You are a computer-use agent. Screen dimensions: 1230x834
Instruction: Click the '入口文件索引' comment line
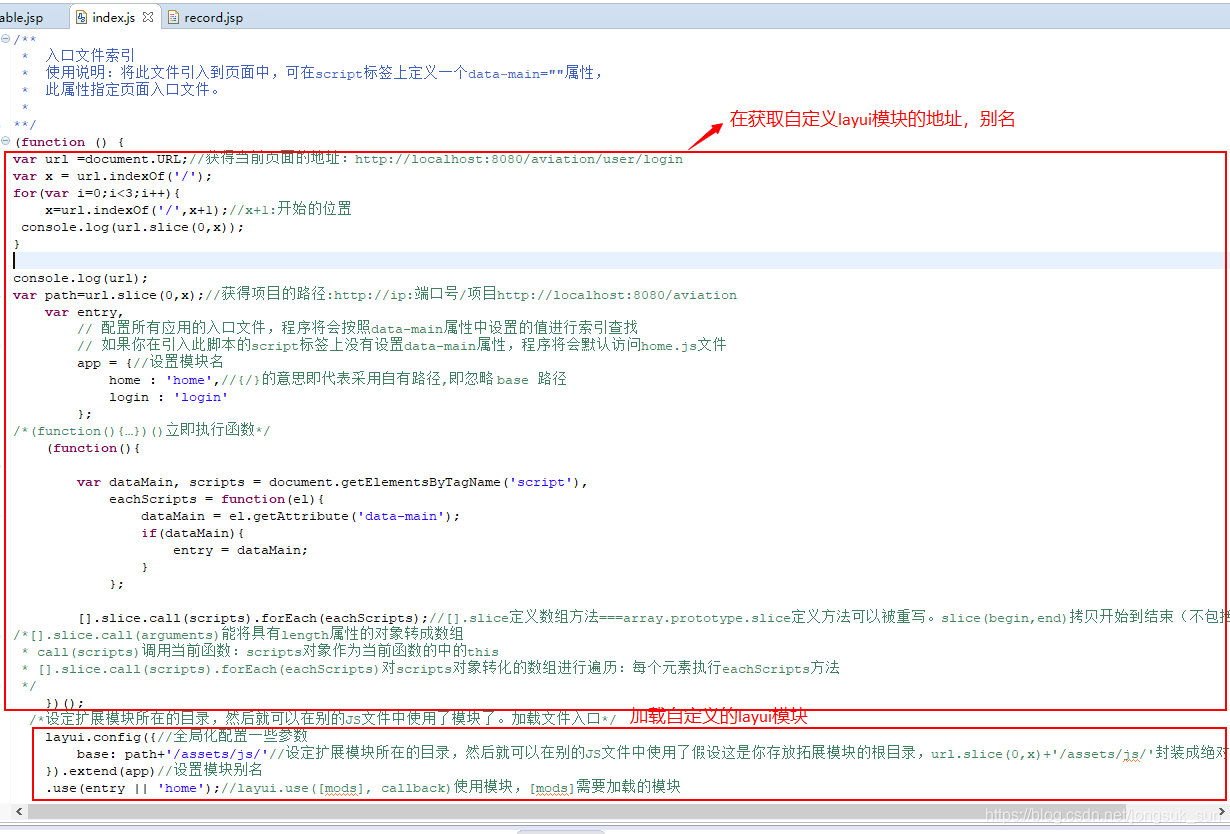coord(91,56)
